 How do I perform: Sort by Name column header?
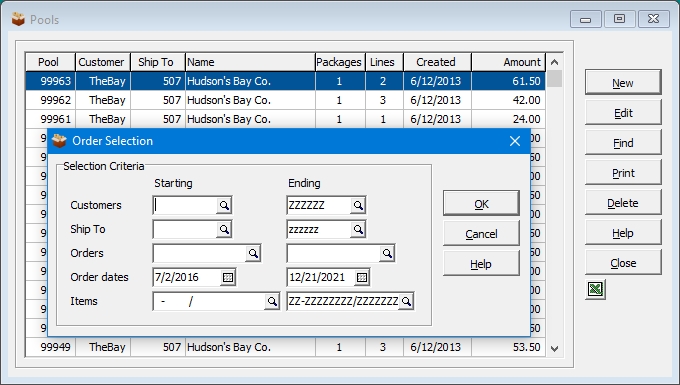250,62
